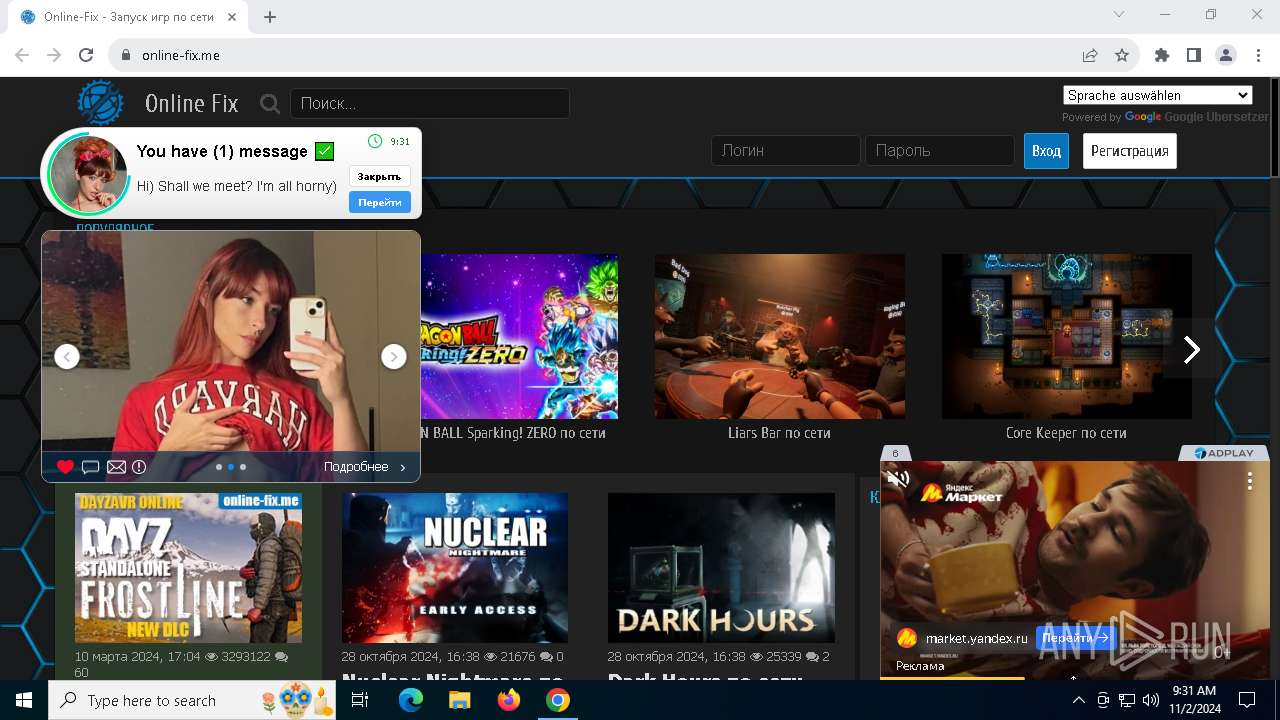1280x720 pixels.
Task: Toggle Chrome side panel icon
Action: pyautogui.click(x=1194, y=55)
